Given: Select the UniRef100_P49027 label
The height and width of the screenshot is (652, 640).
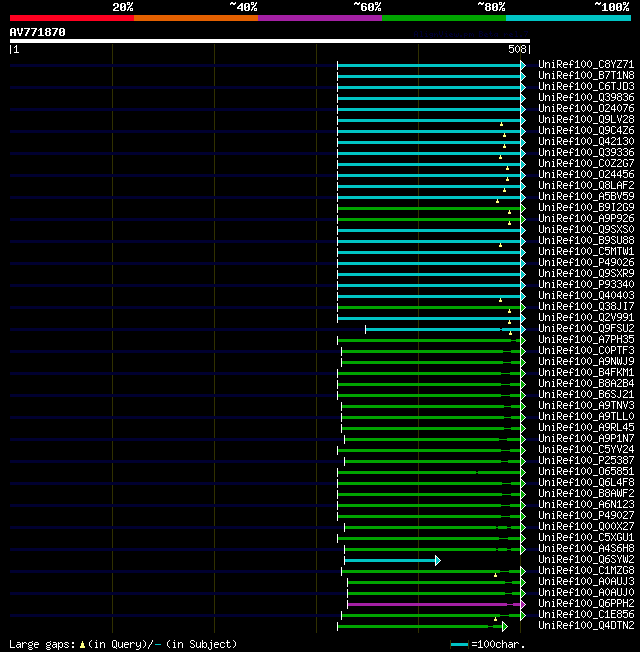Looking at the screenshot, I should (586, 516).
